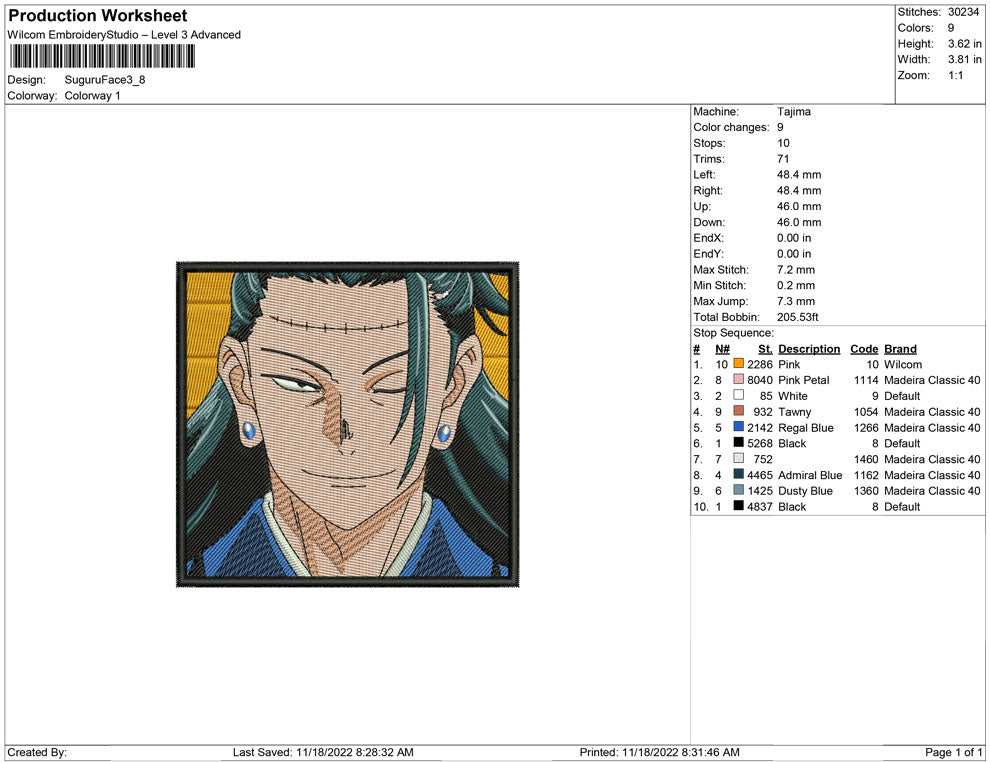Select the Admiral Blue color swatch, row 8

click(738, 474)
